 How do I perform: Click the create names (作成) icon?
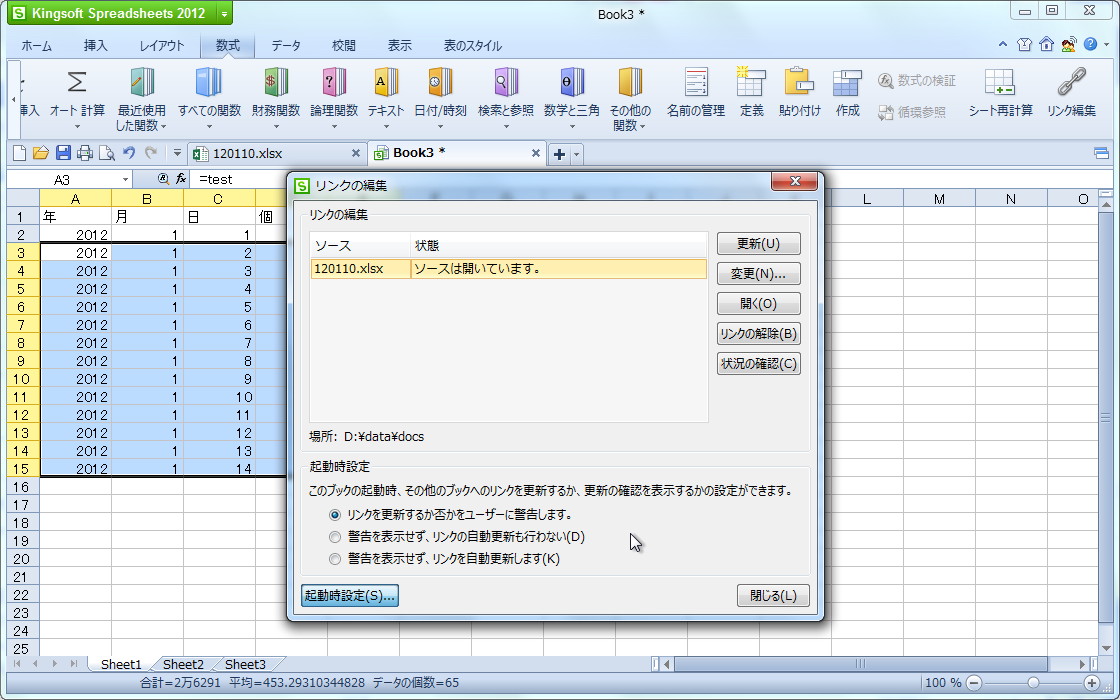pyautogui.click(x=847, y=83)
